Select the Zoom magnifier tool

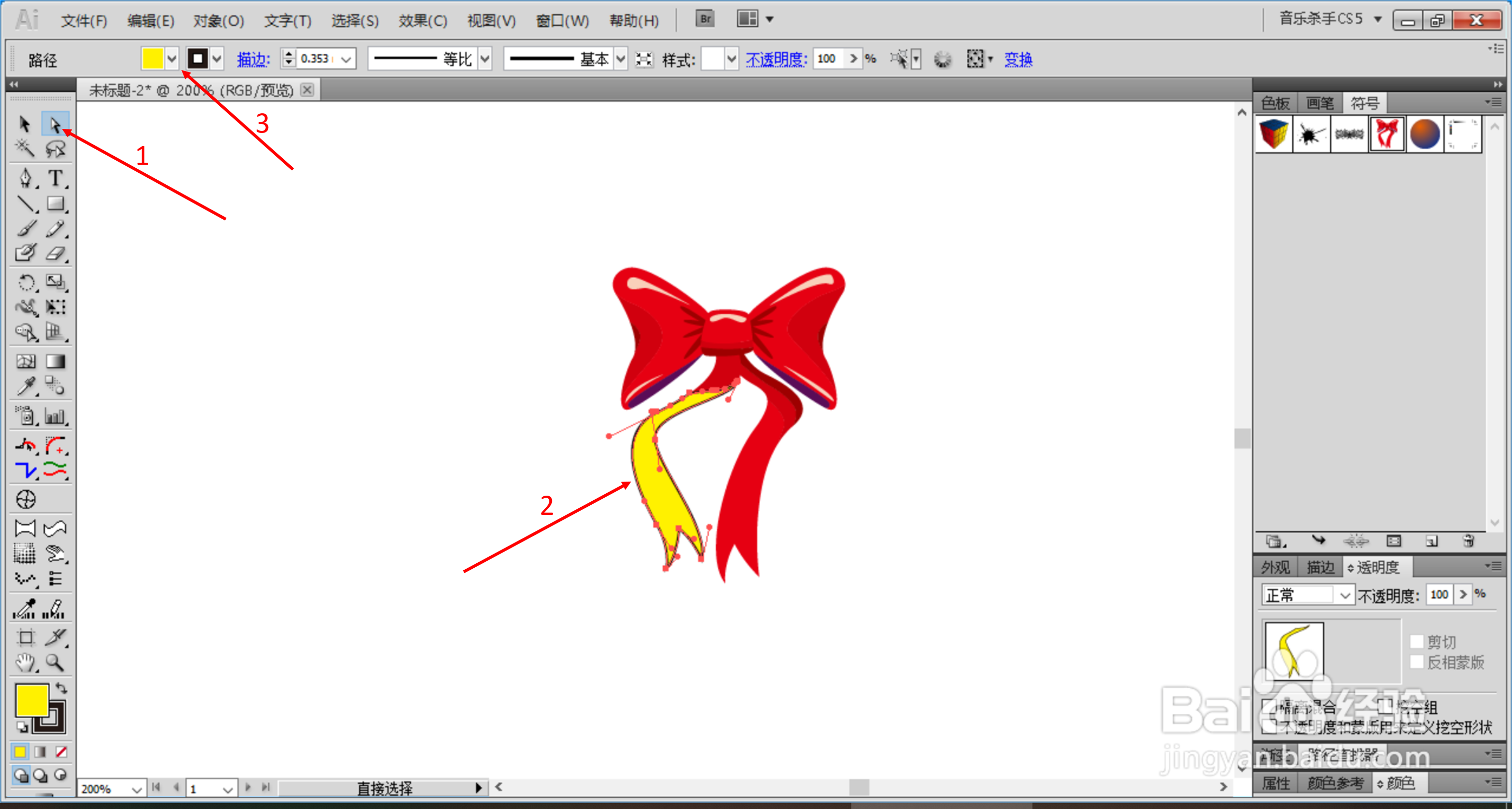coord(55,663)
